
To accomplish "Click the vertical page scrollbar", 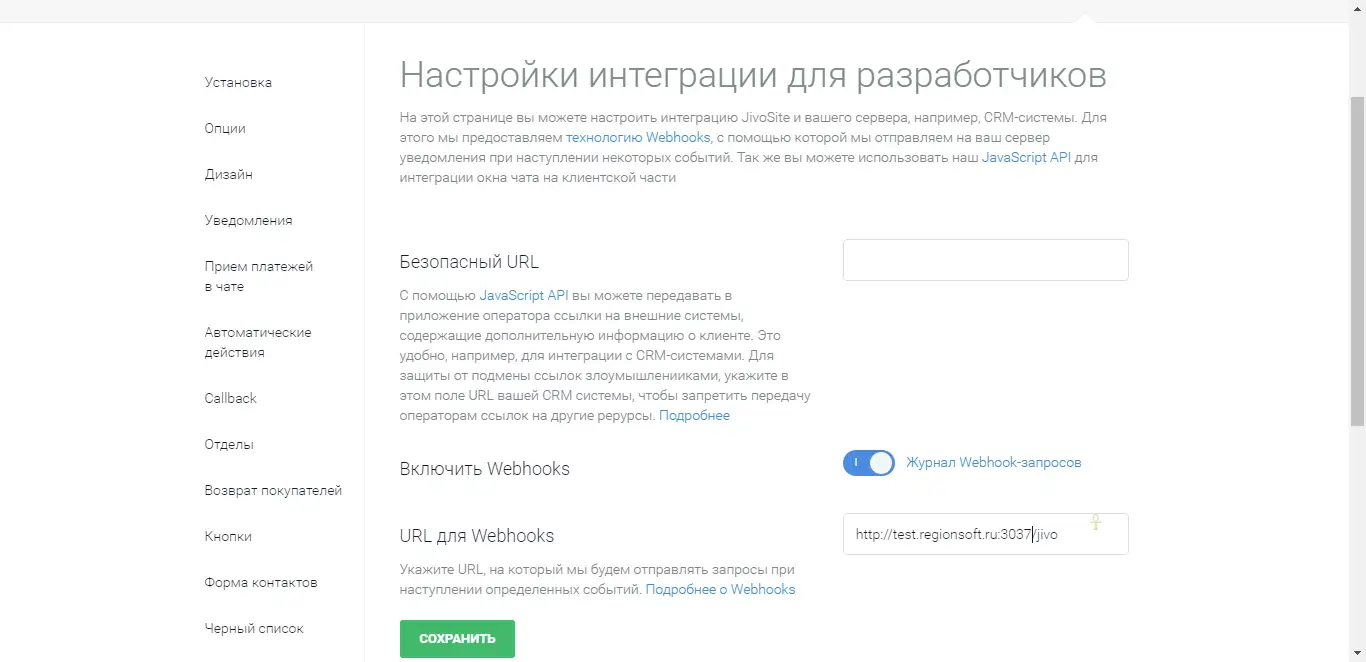I will (1357, 260).
